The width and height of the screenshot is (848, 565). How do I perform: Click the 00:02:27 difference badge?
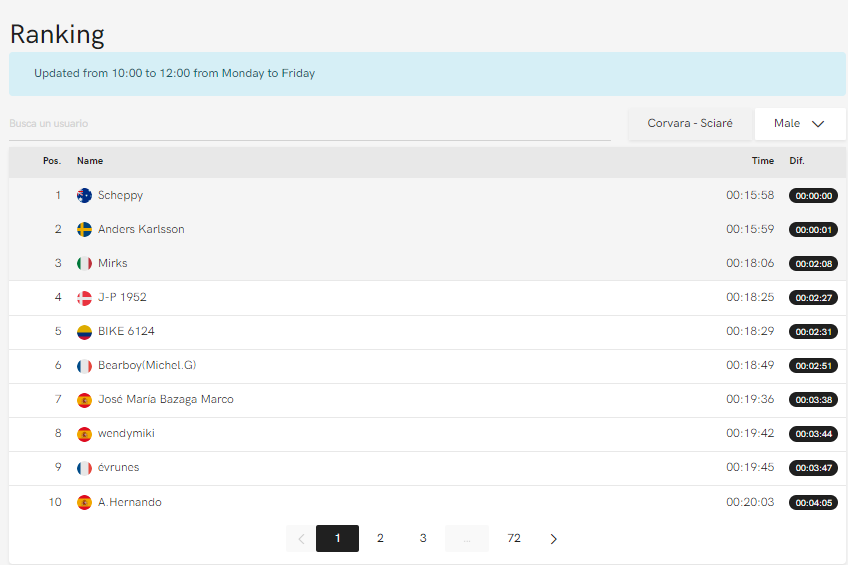pos(813,298)
